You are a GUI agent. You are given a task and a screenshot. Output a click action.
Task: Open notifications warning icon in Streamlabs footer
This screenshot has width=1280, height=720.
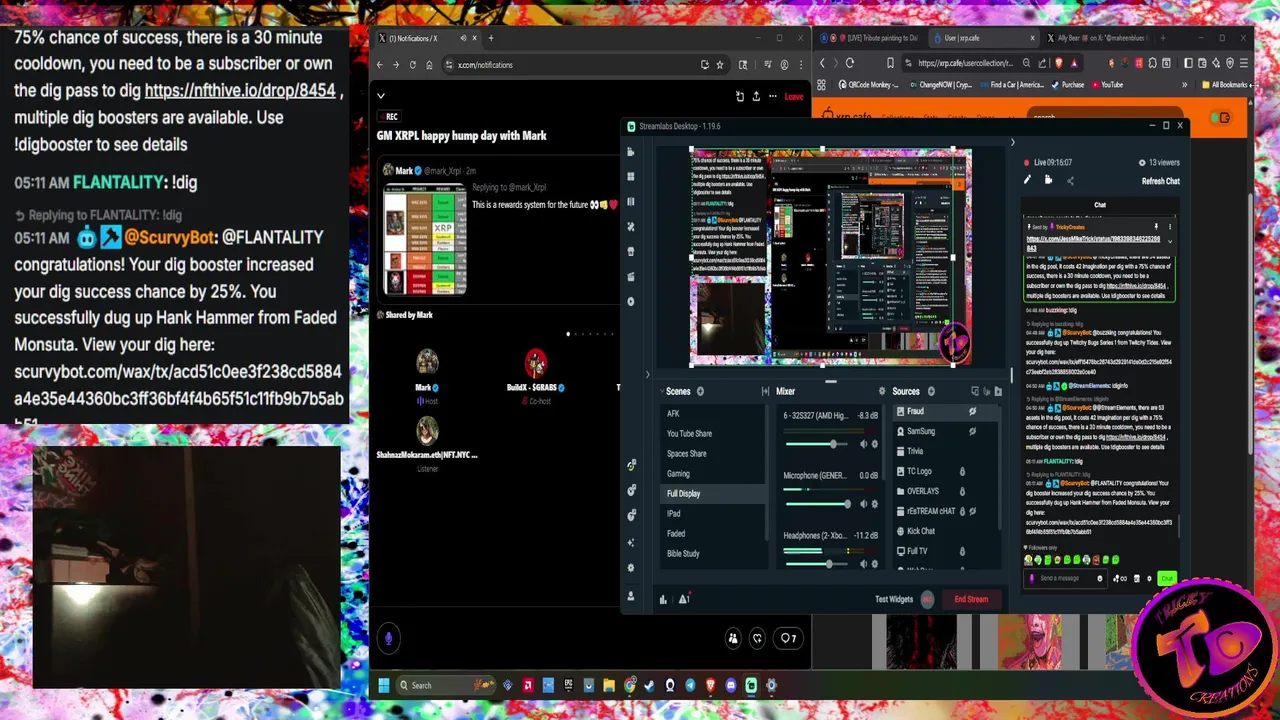coord(684,599)
